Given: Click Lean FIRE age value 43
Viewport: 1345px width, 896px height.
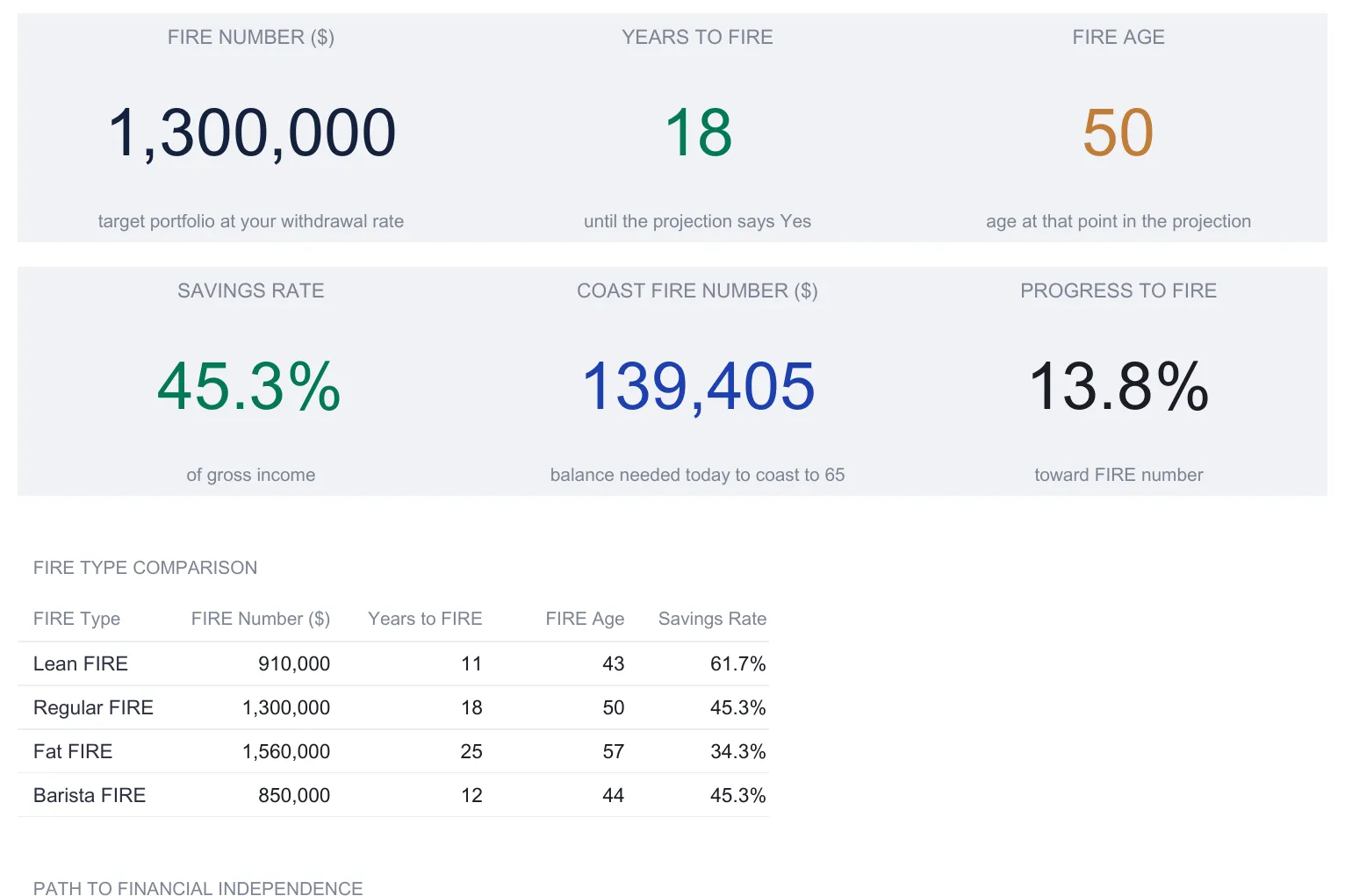Looking at the screenshot, I should click(614, 663).
